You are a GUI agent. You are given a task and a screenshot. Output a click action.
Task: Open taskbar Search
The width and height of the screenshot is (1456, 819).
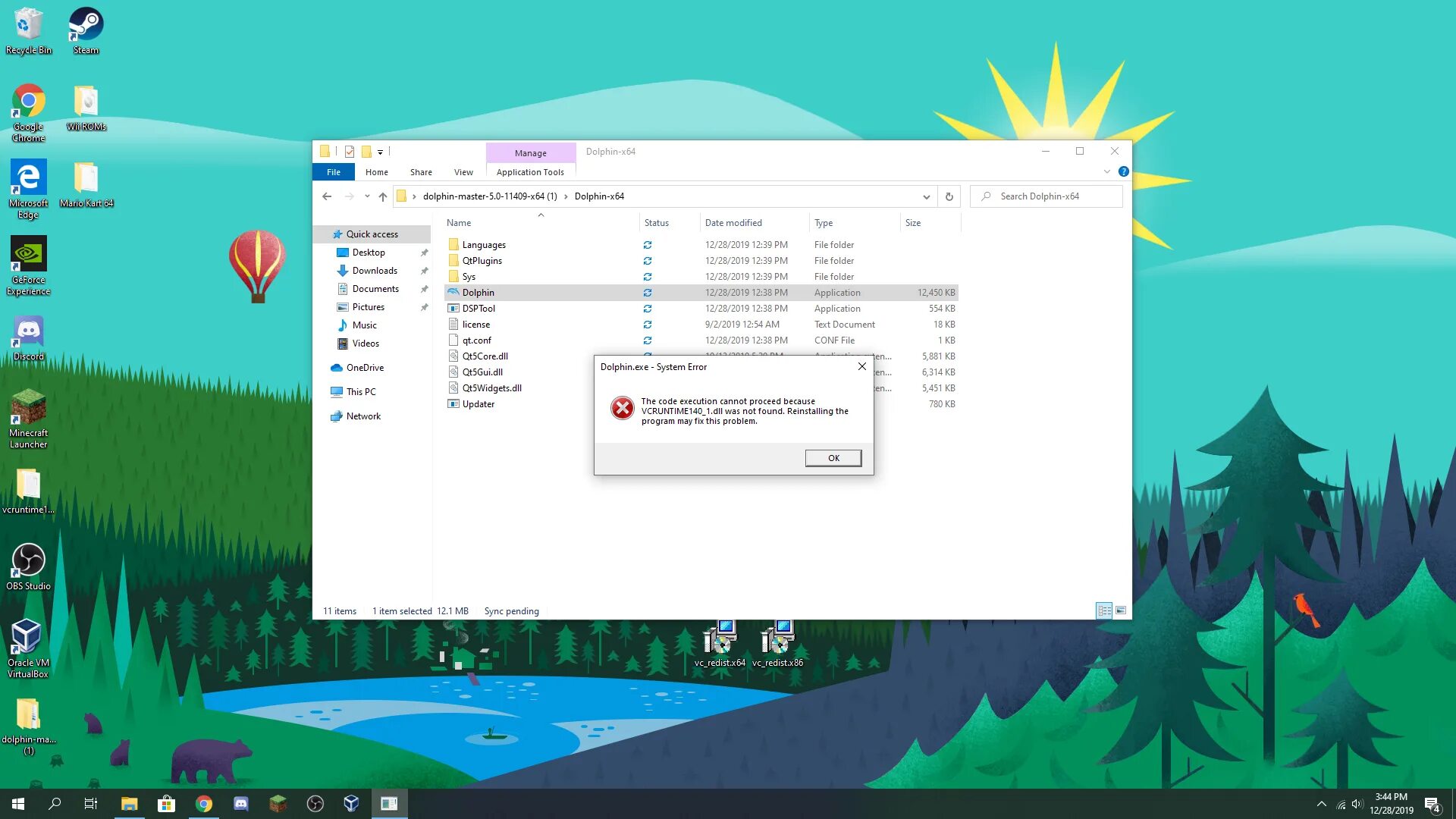(x=55, y=804)
